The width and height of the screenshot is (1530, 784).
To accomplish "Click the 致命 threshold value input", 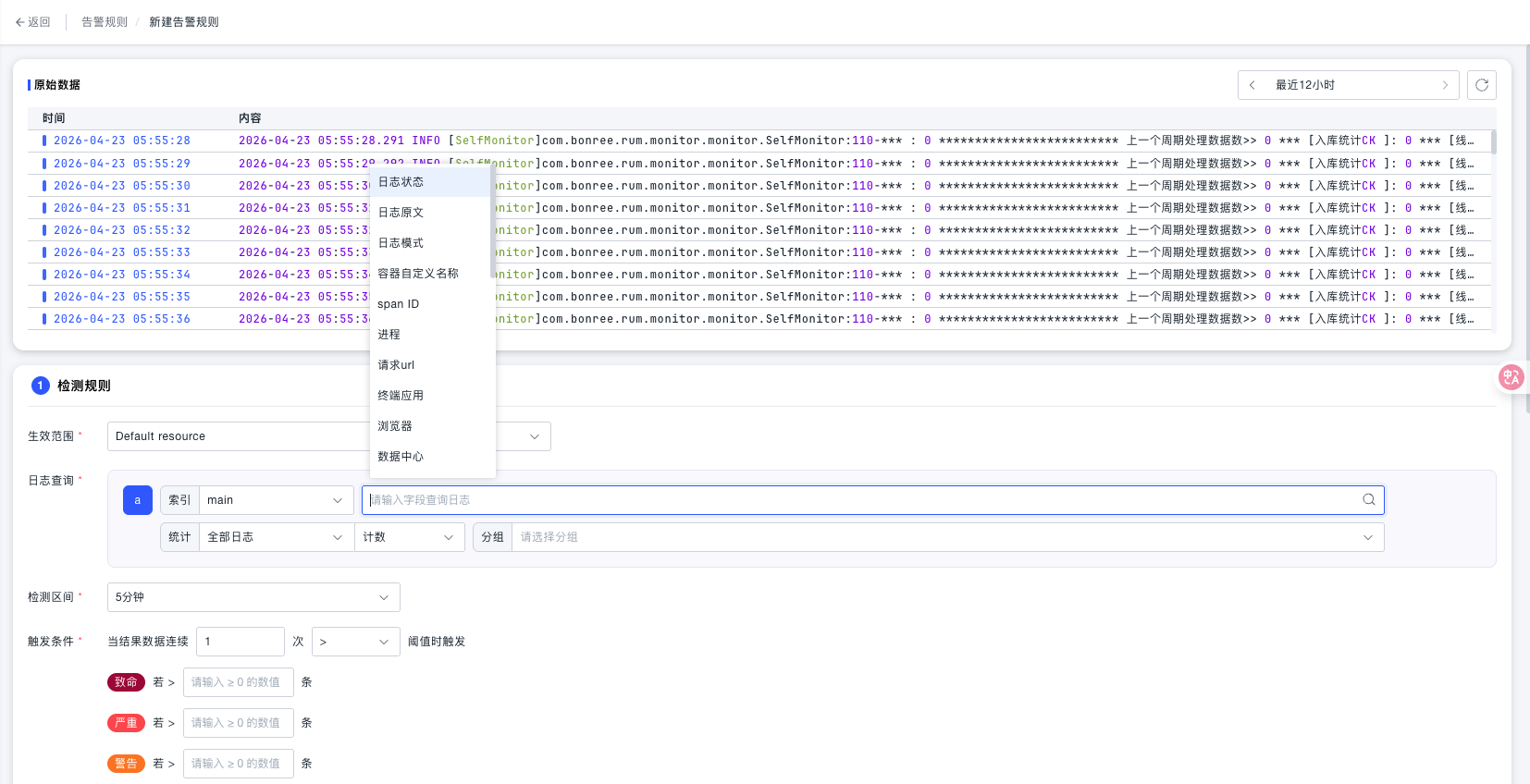I will (239, 682).
